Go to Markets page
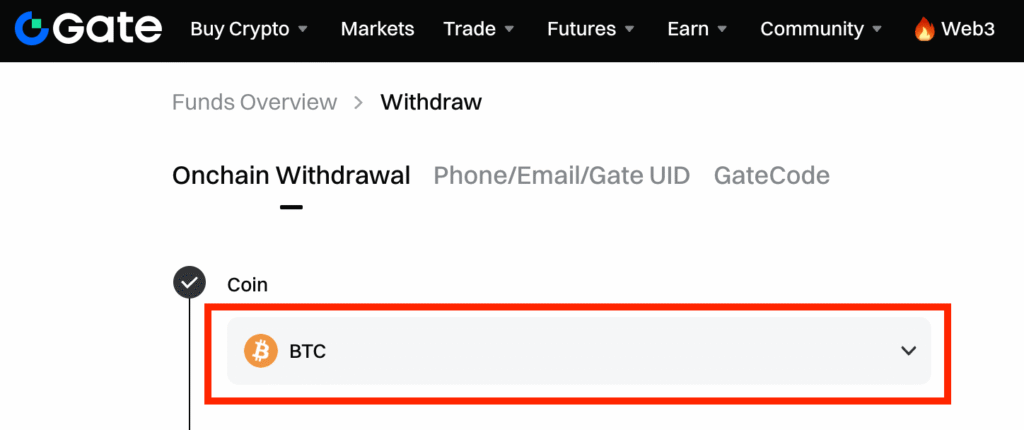 click(x=377, y=29)
